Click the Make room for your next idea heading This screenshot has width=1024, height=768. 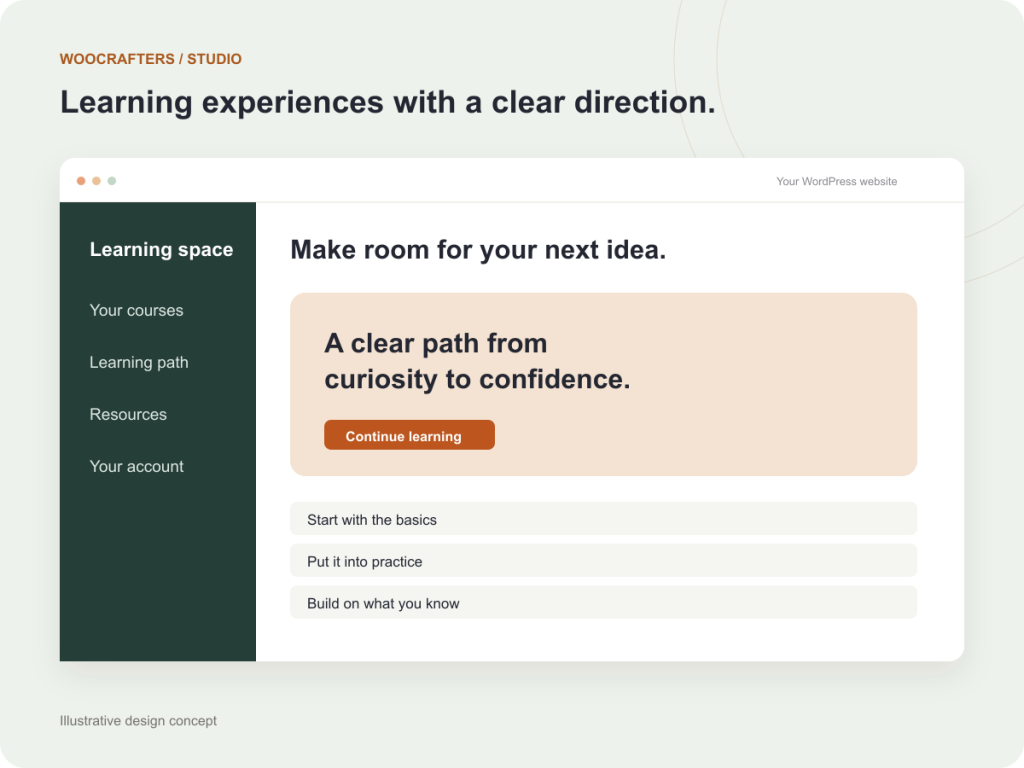click(x=478, y=250)
